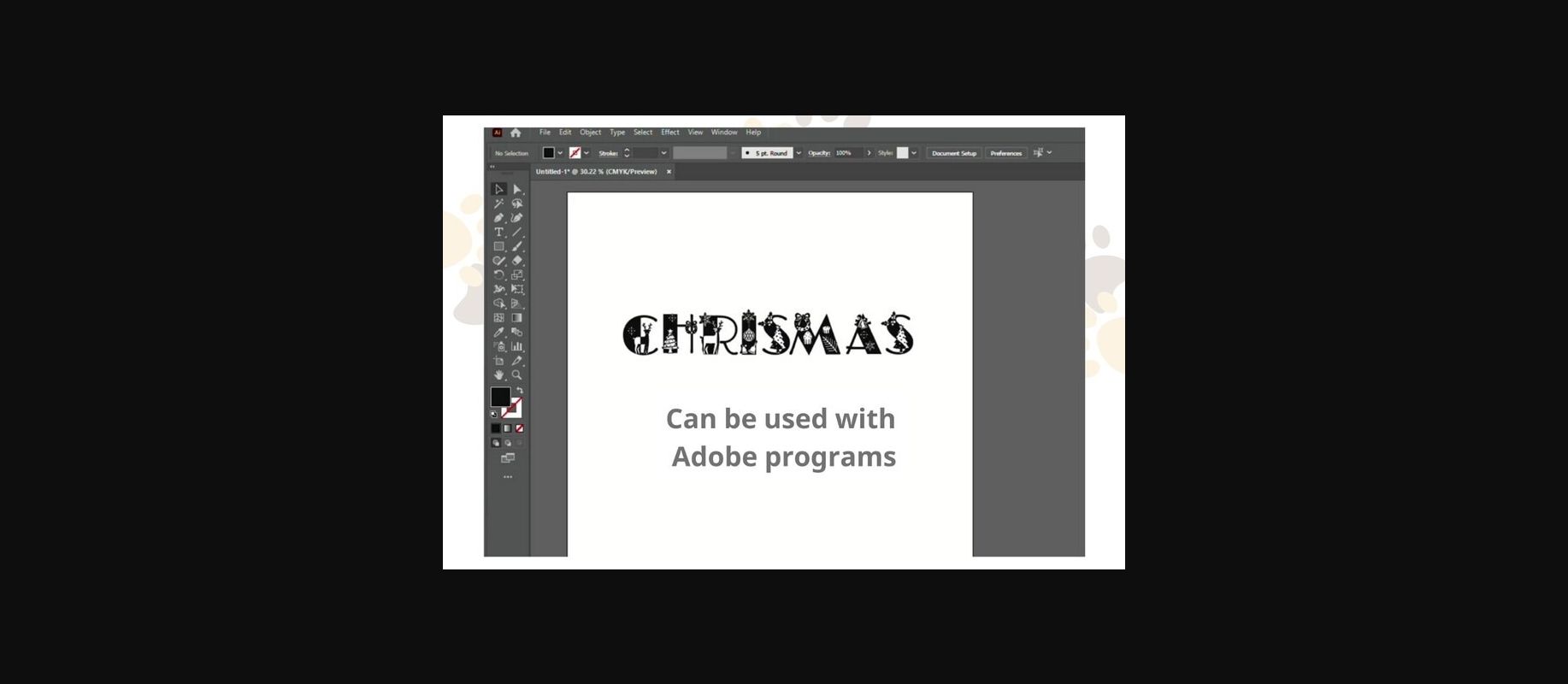Select the Width tool
Image resolution: width=1568 pixels, height=684 pixels.
tap(499, 289)
